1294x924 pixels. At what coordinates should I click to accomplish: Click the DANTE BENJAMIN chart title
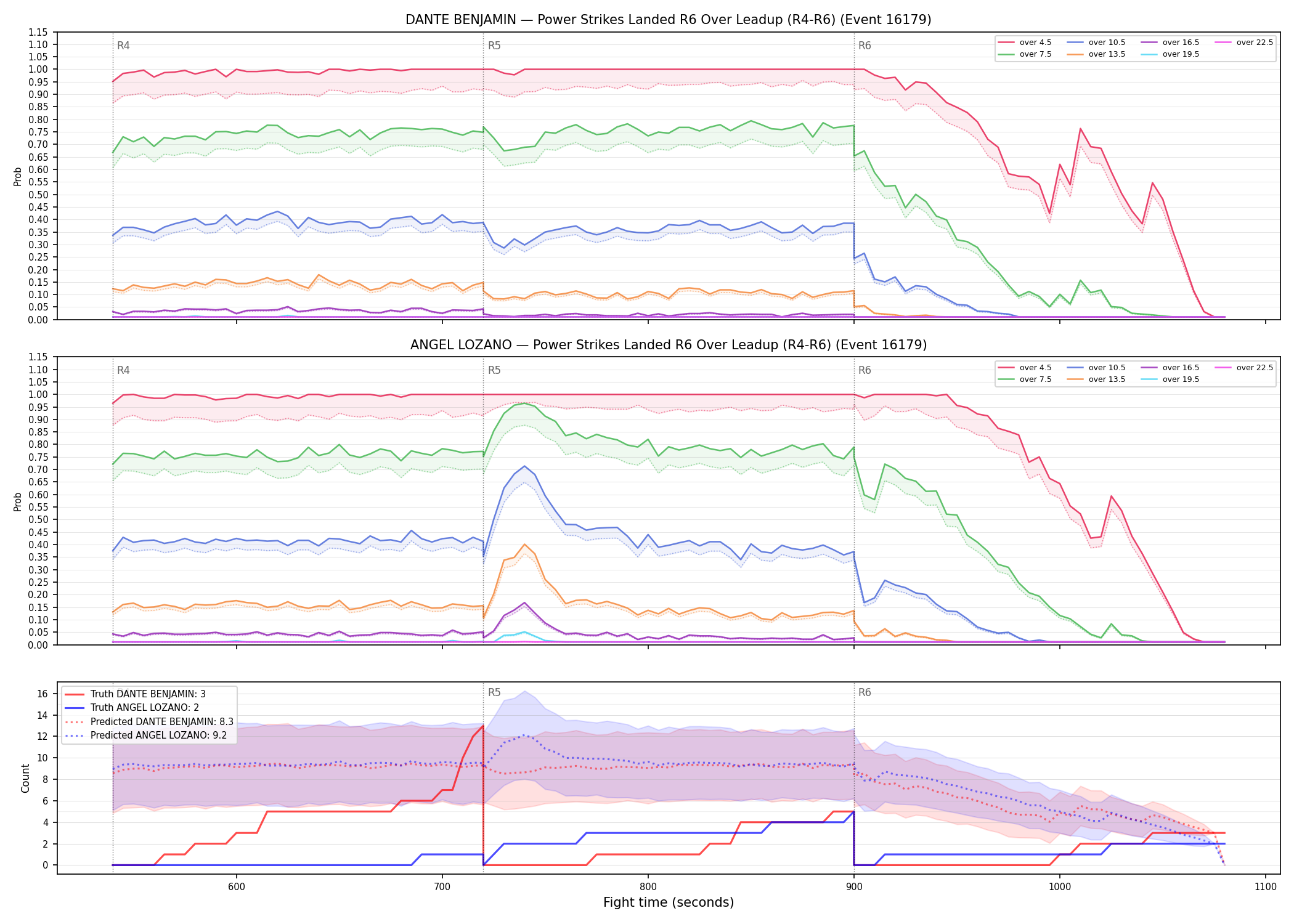pyautogui.click(x=668, y=20)
